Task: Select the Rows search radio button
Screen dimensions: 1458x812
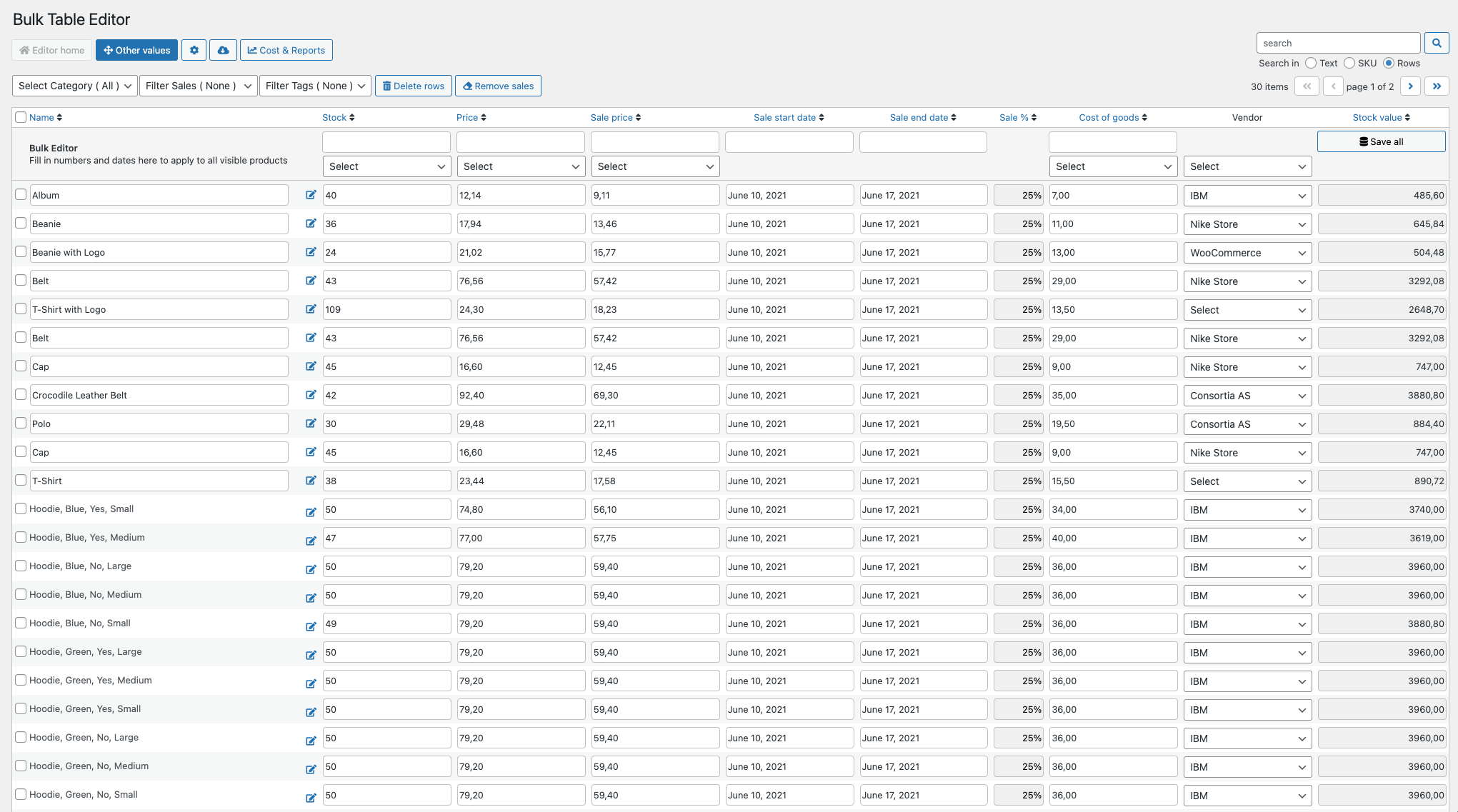Action: [1389, 63]
